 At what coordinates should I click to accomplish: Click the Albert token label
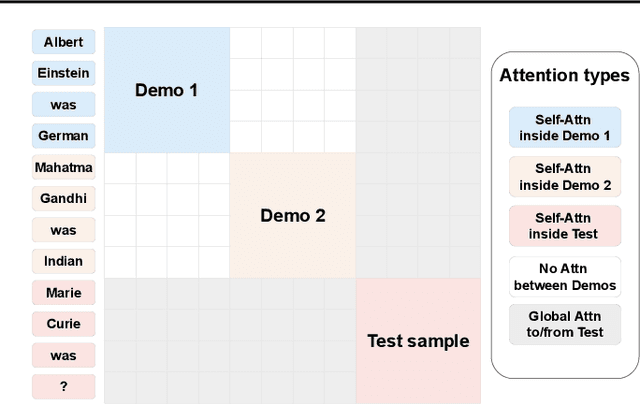(63, 42)
